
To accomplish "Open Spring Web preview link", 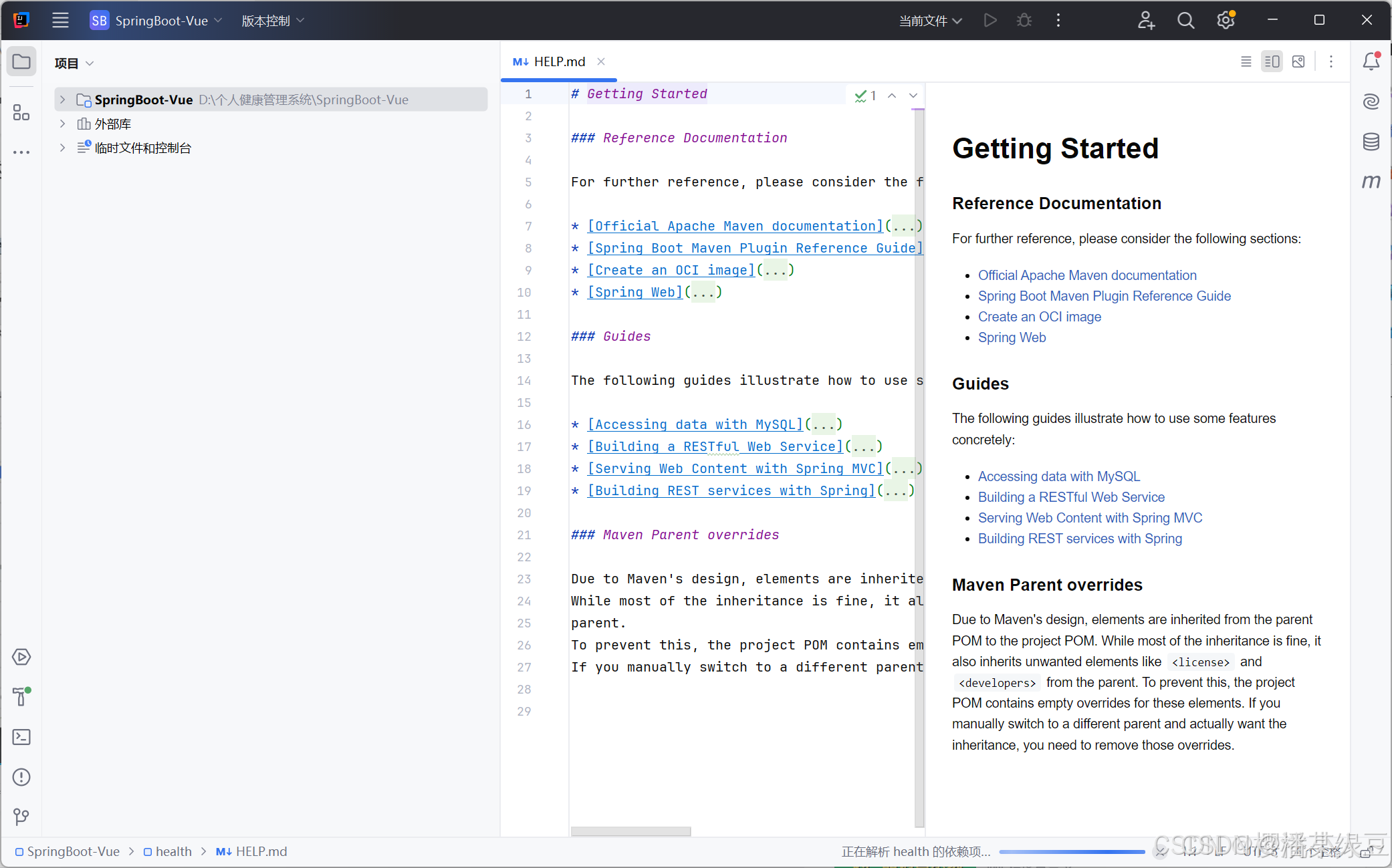I will [1012, 337].
